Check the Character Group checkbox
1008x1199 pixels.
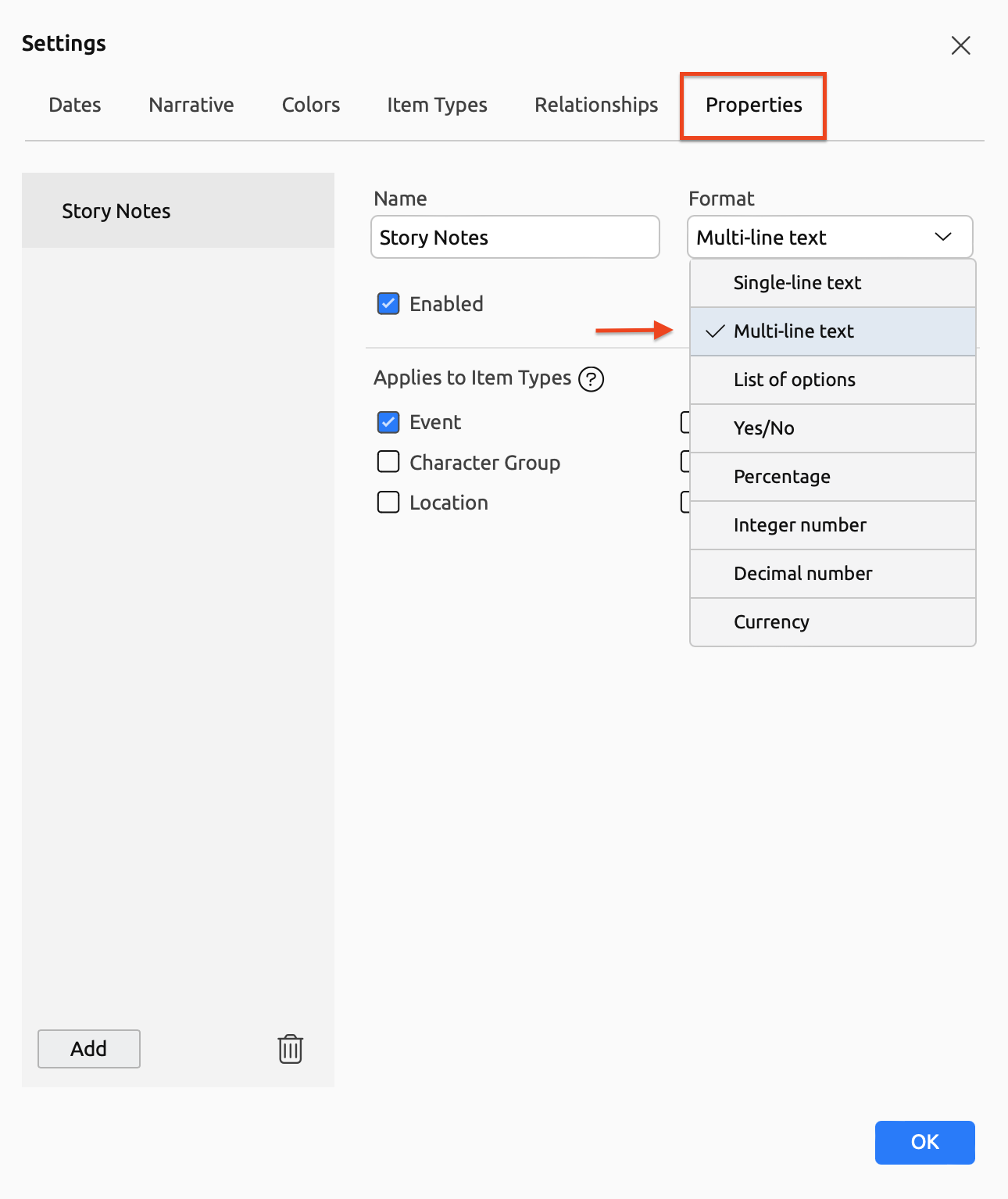coord(388,462)
